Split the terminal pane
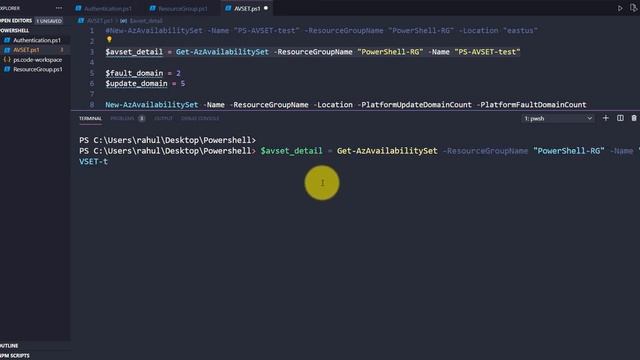 (x=620, y=118)
